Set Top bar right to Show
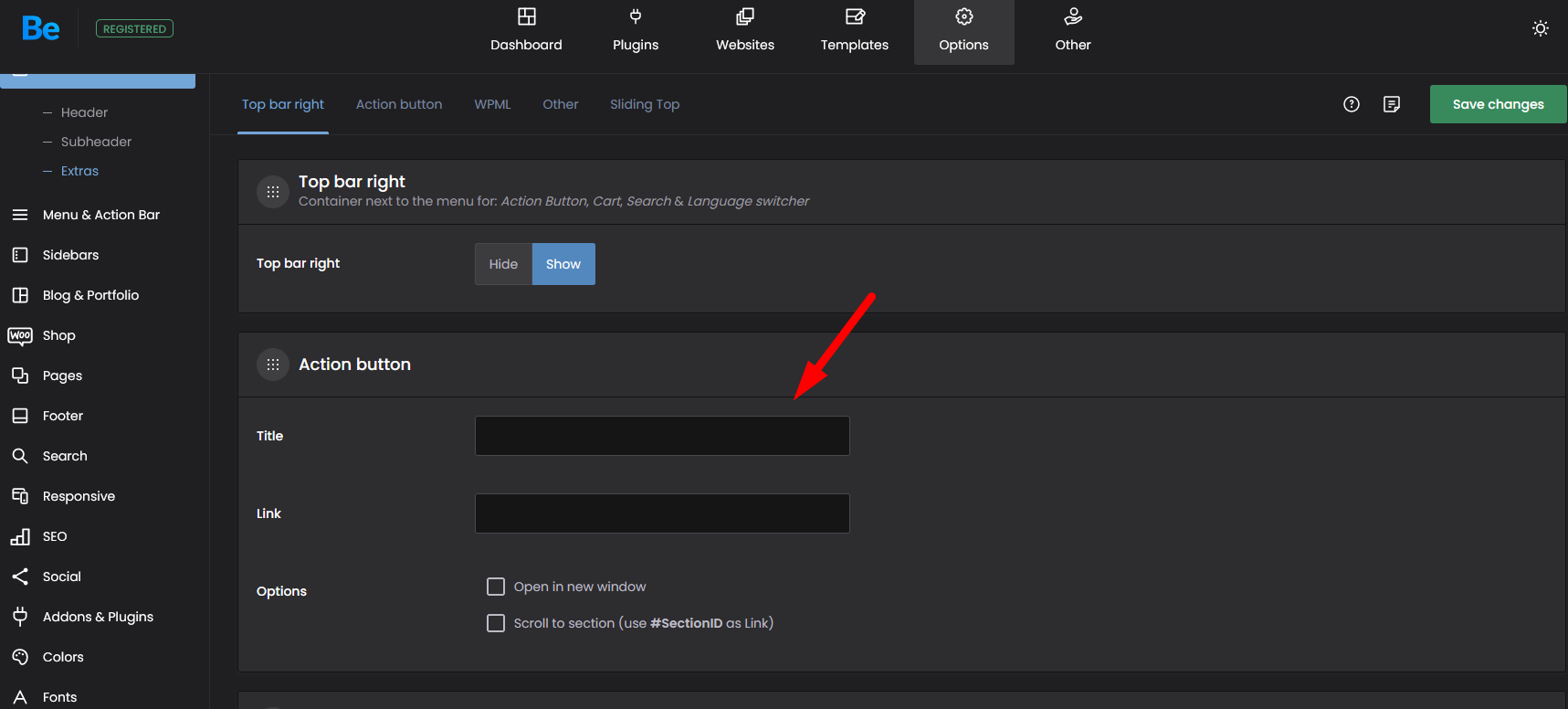 tap(563, 264)
